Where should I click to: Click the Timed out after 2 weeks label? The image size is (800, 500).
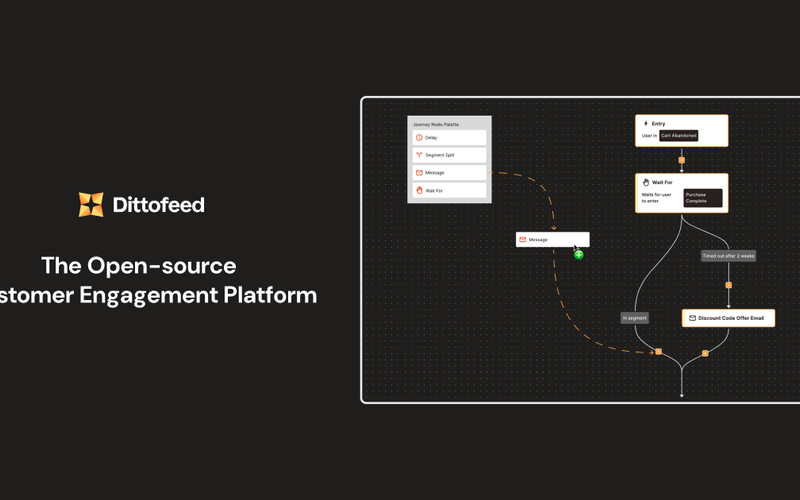[x=729, y=256]
